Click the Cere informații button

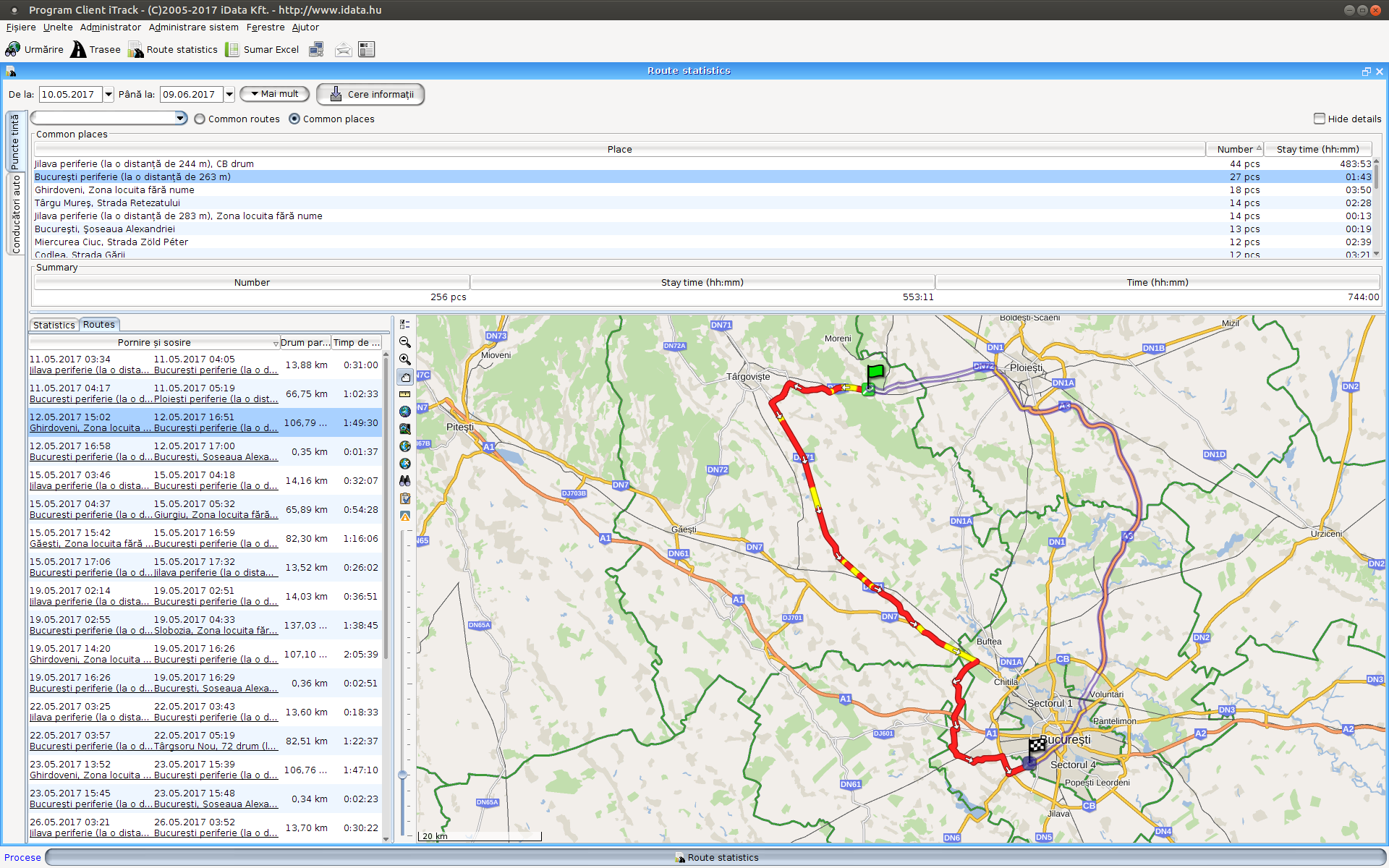point(370,94)
